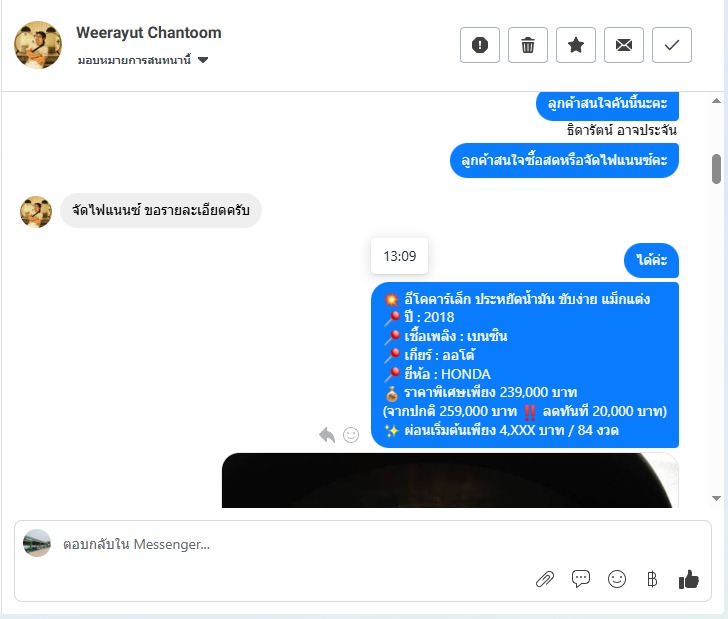
Task: Reply to the car details message
Action: [x=327, y=435]
